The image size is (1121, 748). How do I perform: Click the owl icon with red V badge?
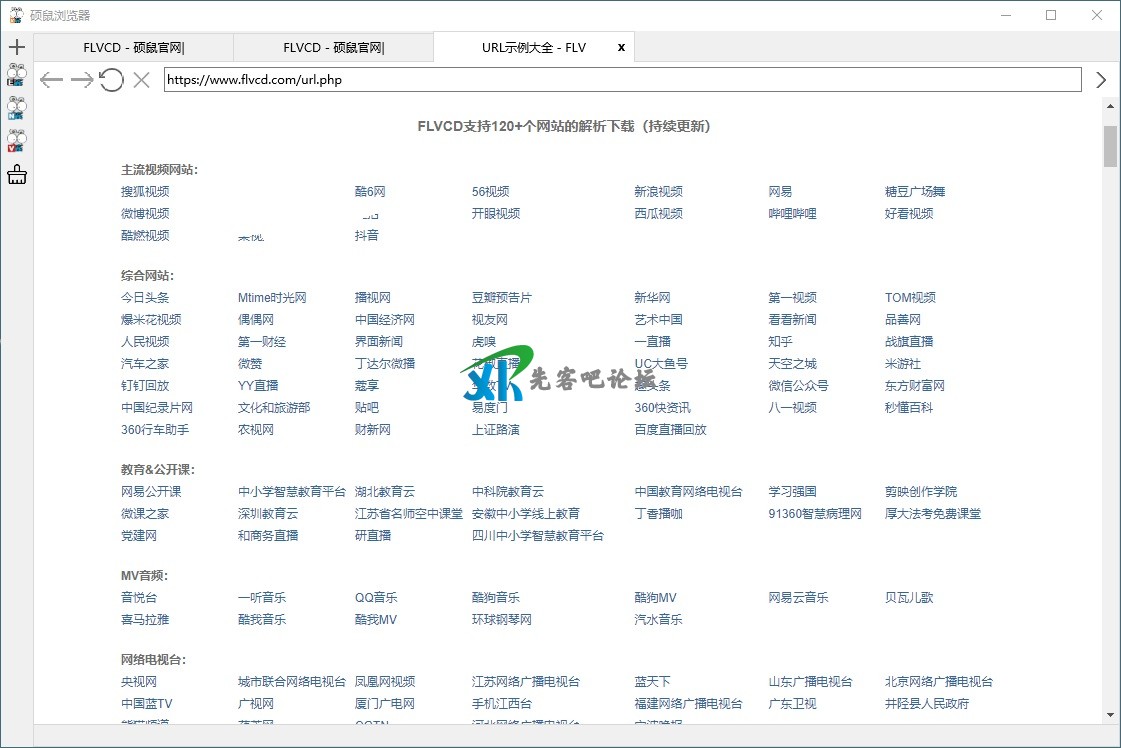tap(16, 141)
